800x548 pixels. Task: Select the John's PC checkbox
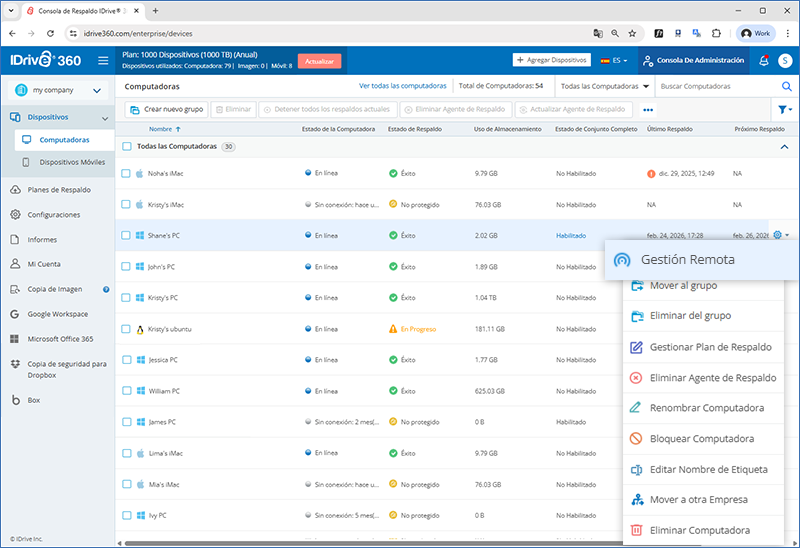126,267
